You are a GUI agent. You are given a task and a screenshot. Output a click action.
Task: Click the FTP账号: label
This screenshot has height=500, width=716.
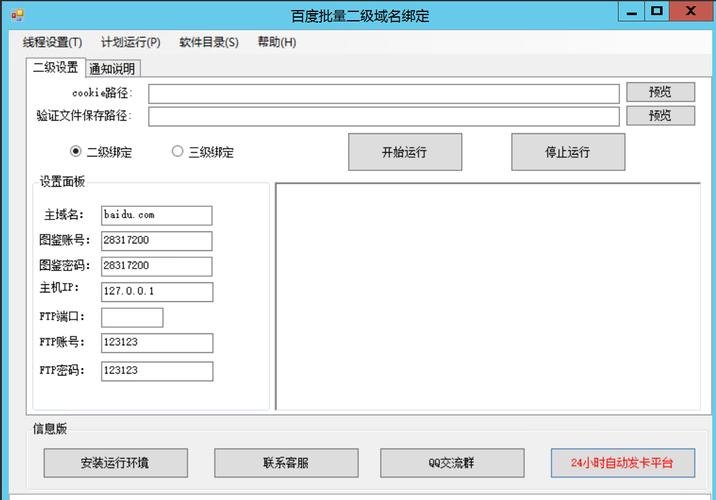[x=62, y=342]
